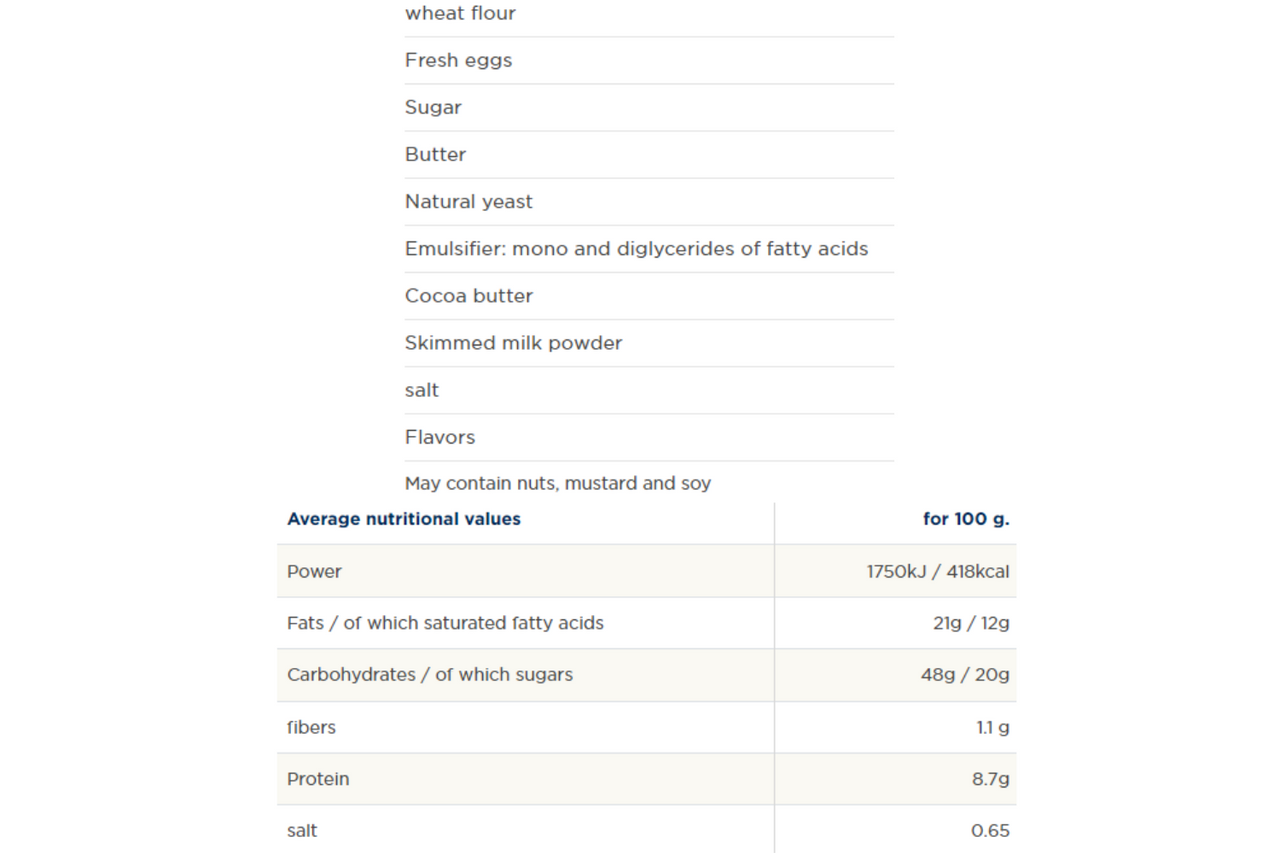Select the 1750kJ / 418kcal value
This screenshot has height=853, width=1280.
point(938,571)
